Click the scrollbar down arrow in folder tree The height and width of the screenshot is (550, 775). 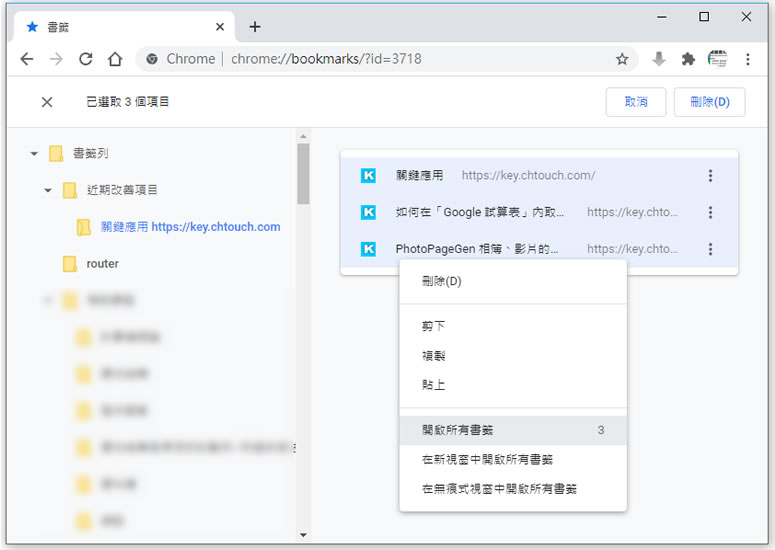[x=303, y=535]
